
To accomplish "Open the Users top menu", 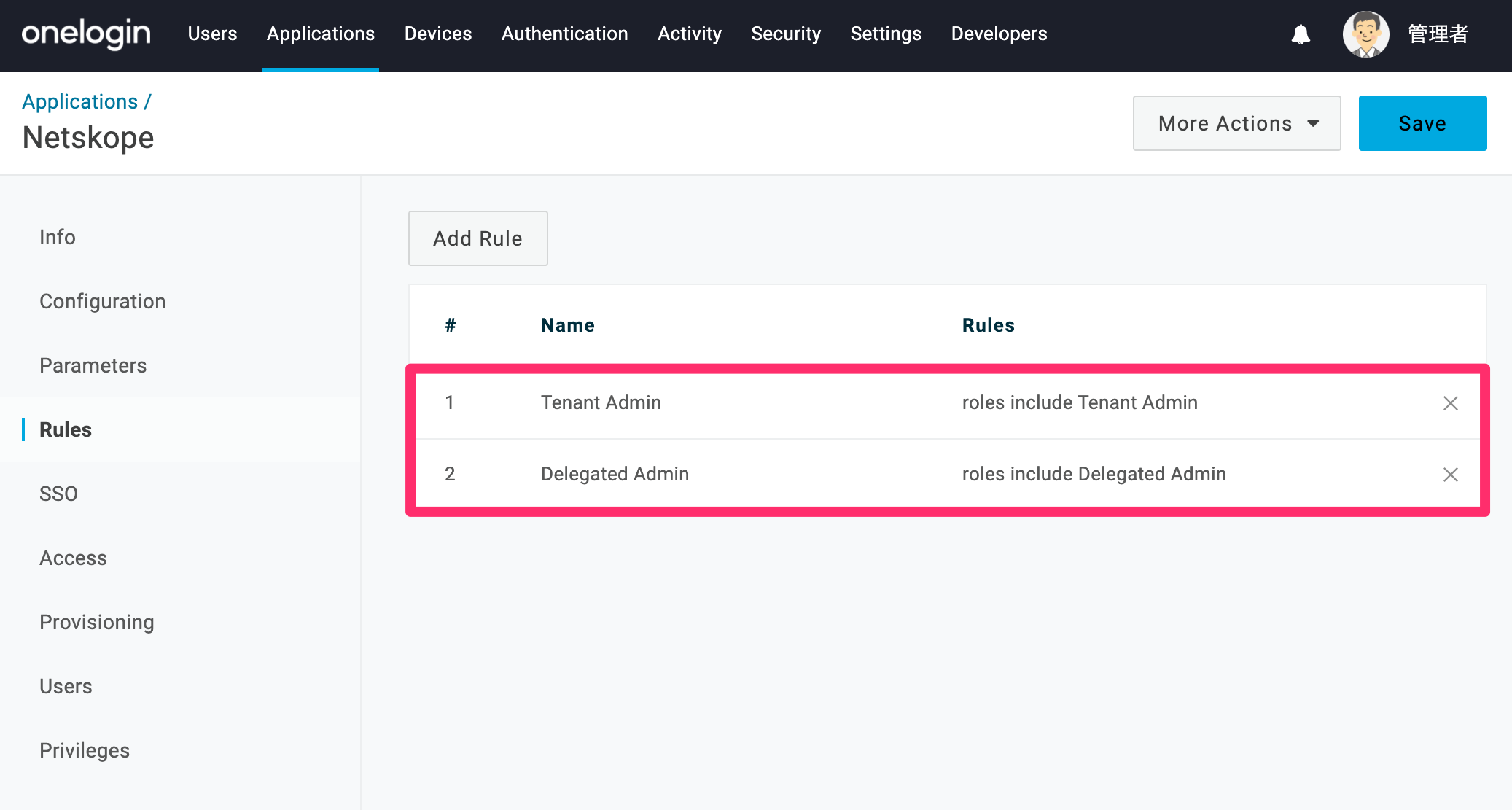I will 212,34.
